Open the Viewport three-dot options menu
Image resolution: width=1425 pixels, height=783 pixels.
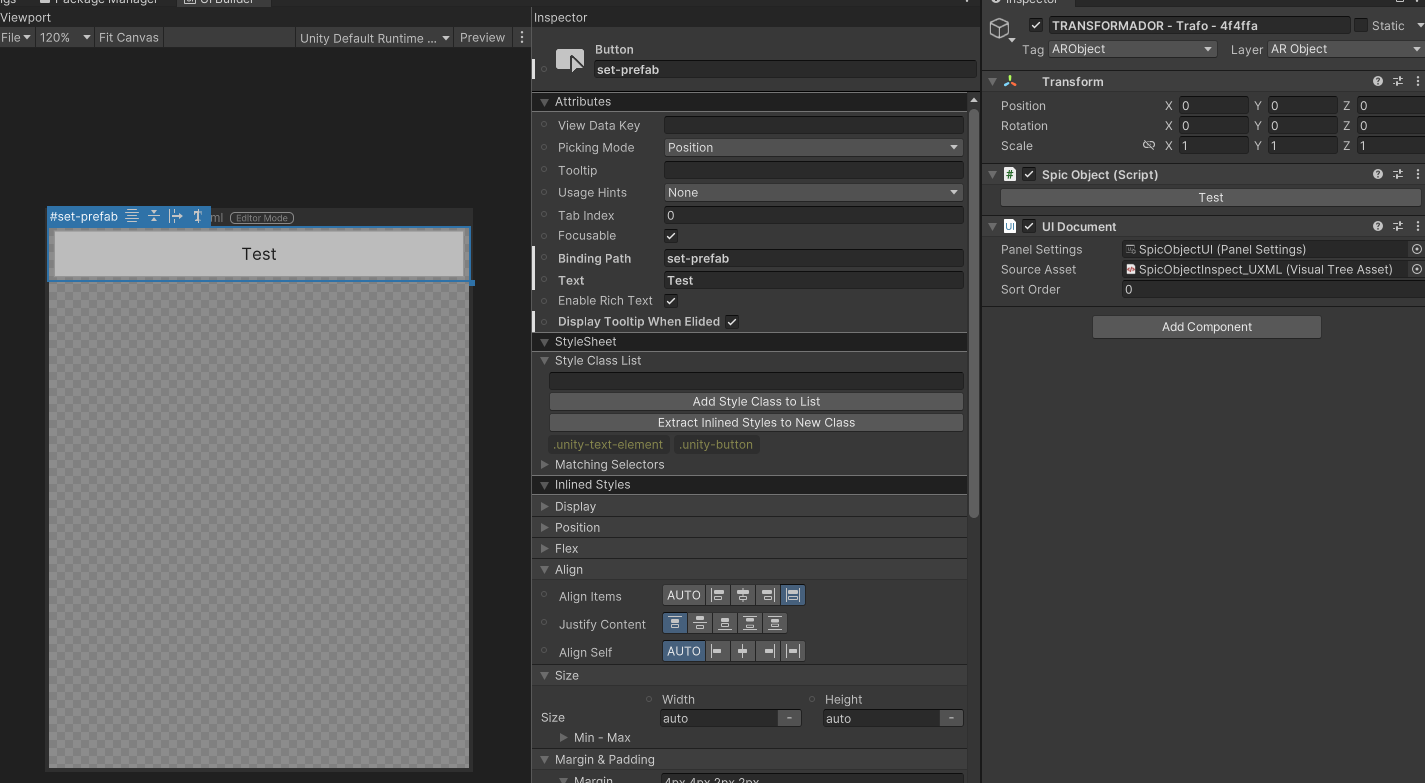[x=521, y=38]
